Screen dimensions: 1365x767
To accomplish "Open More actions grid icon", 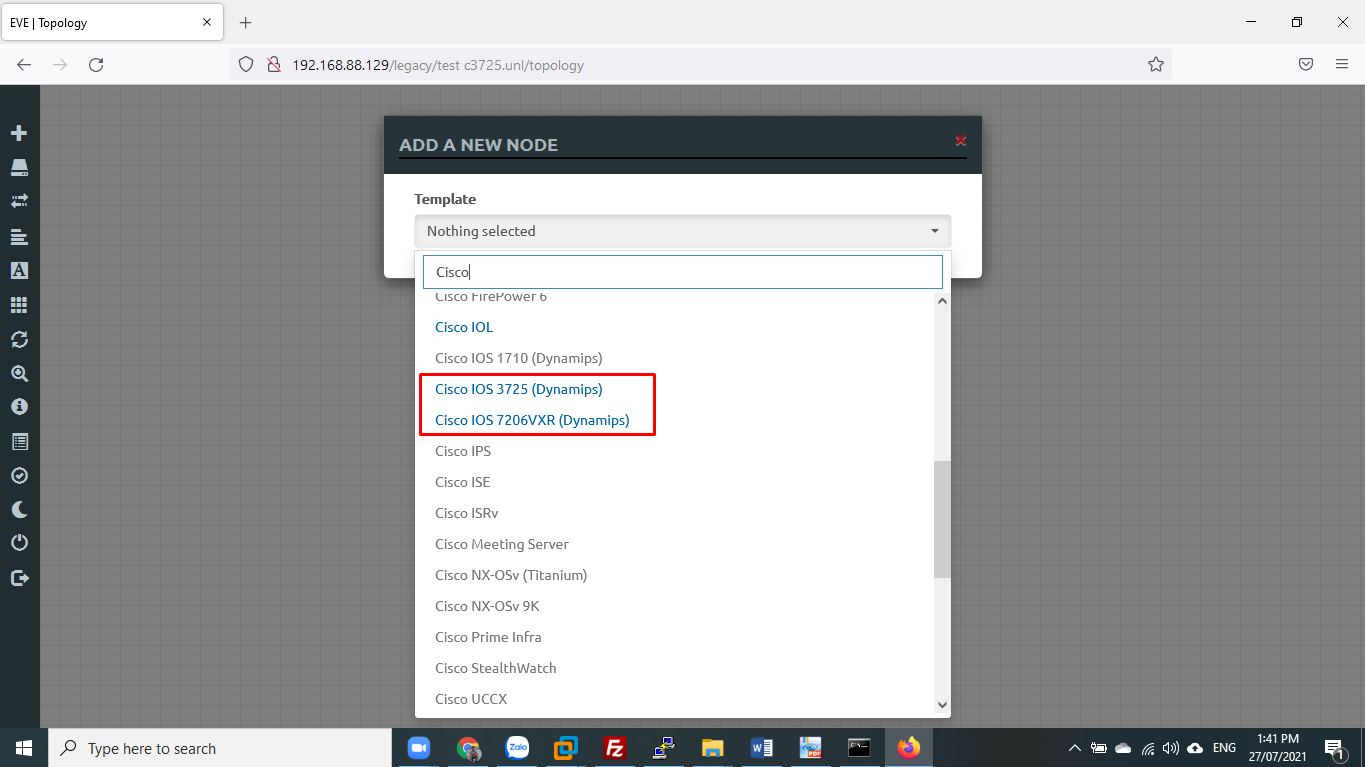I will (x=19, y=305).
